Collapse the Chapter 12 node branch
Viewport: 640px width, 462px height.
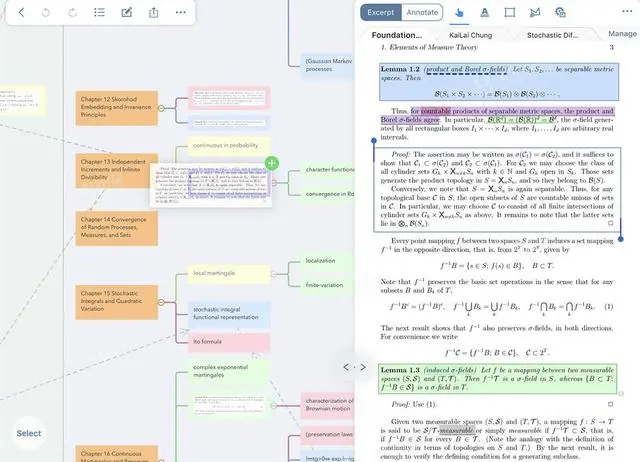(x=161, y=108)
